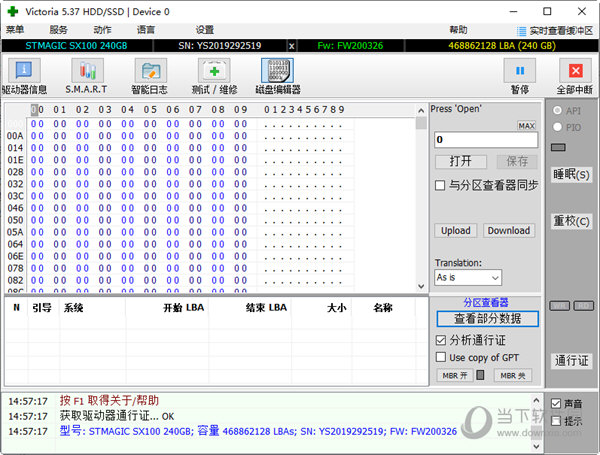The width and height of the screenshot is (600, 455).
Task: Click the 暂停 pause button icon
Action: click(x=520, y=71)
